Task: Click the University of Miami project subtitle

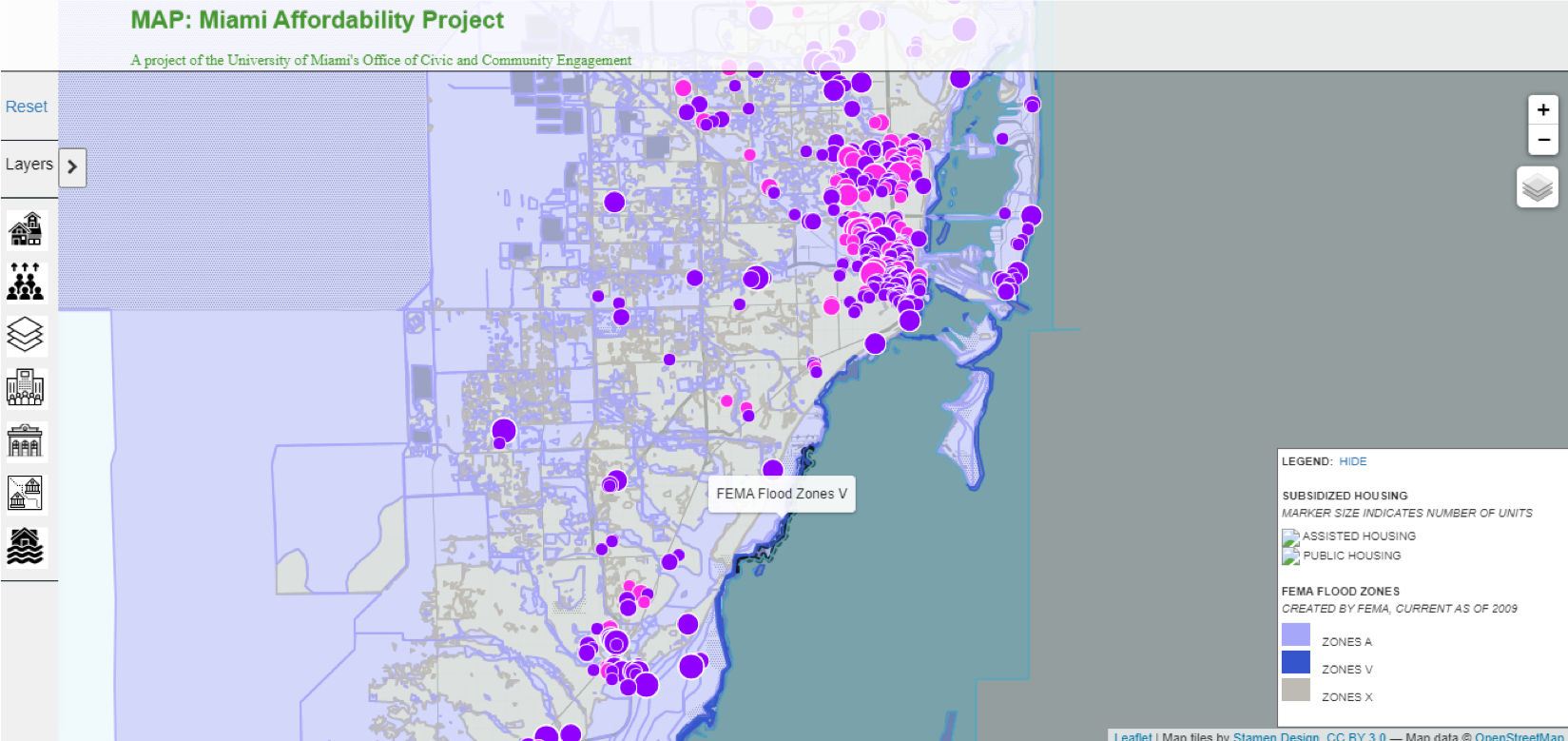Action: coord(381,60)
